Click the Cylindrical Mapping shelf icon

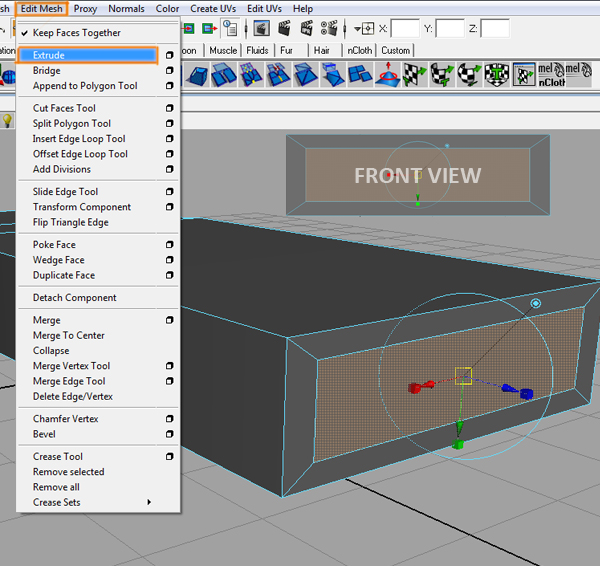442,74
